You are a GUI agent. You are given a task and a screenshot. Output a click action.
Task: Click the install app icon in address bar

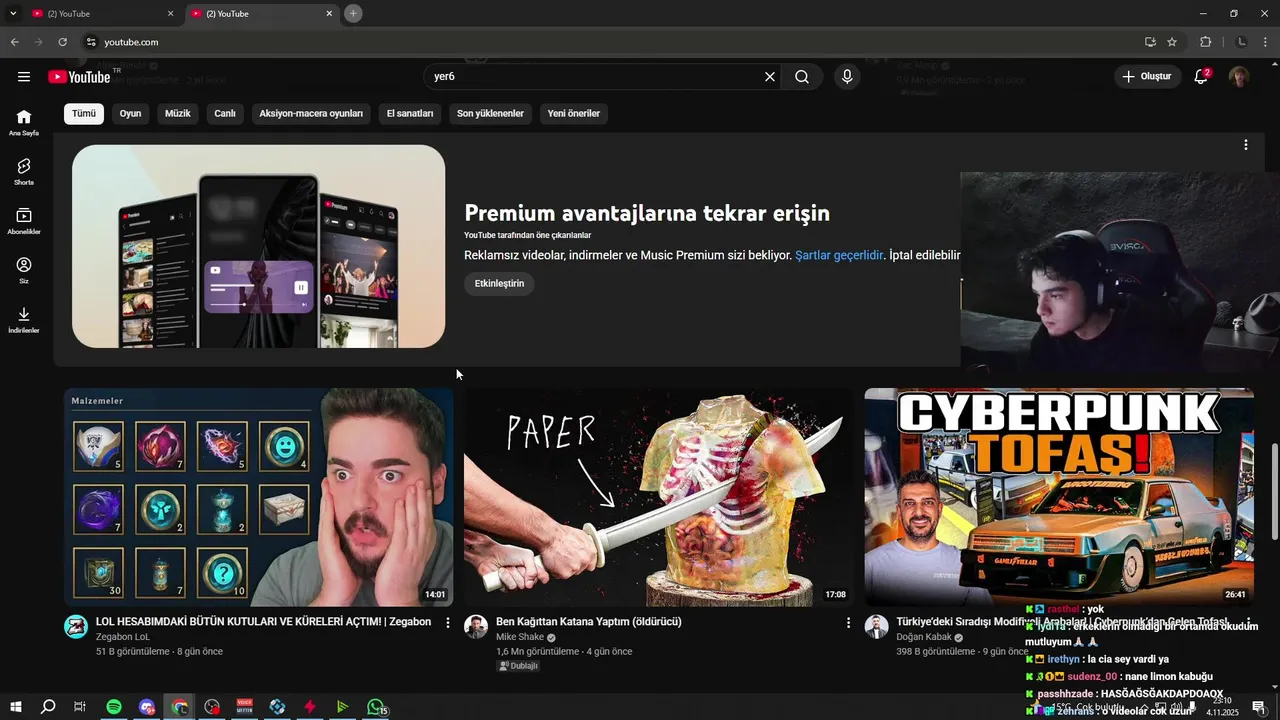pyautogui.click(x=1150, y=42)
